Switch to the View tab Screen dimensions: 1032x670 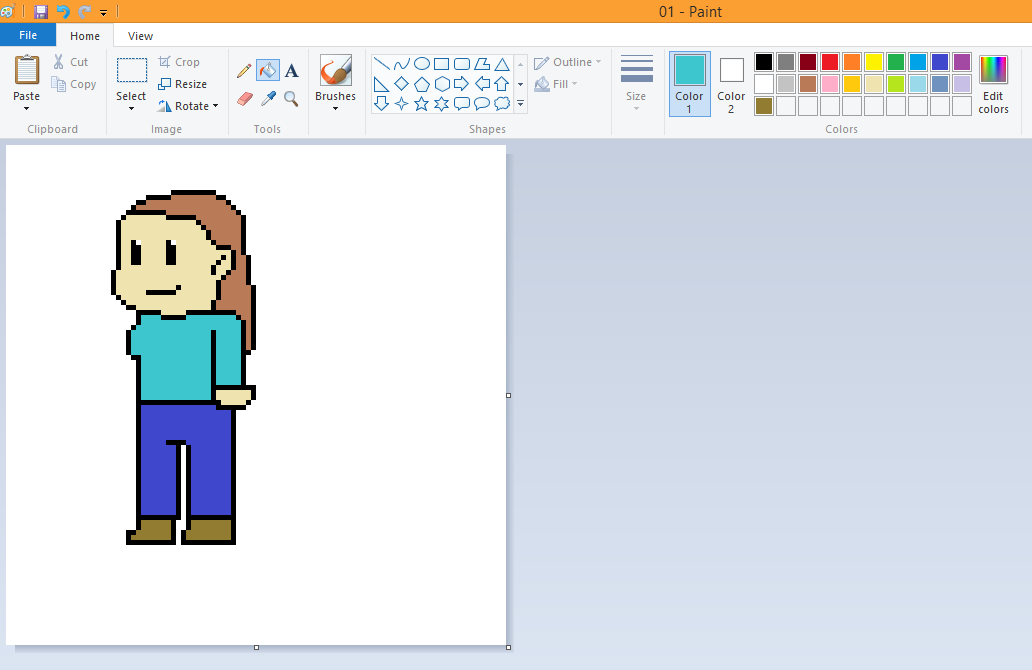click(139, 35)
